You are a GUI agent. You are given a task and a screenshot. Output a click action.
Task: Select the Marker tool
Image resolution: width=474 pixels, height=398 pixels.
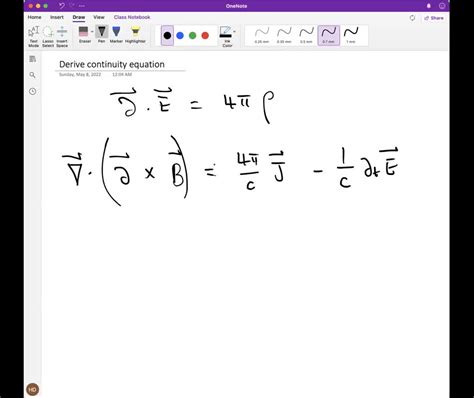coord(116,35)
